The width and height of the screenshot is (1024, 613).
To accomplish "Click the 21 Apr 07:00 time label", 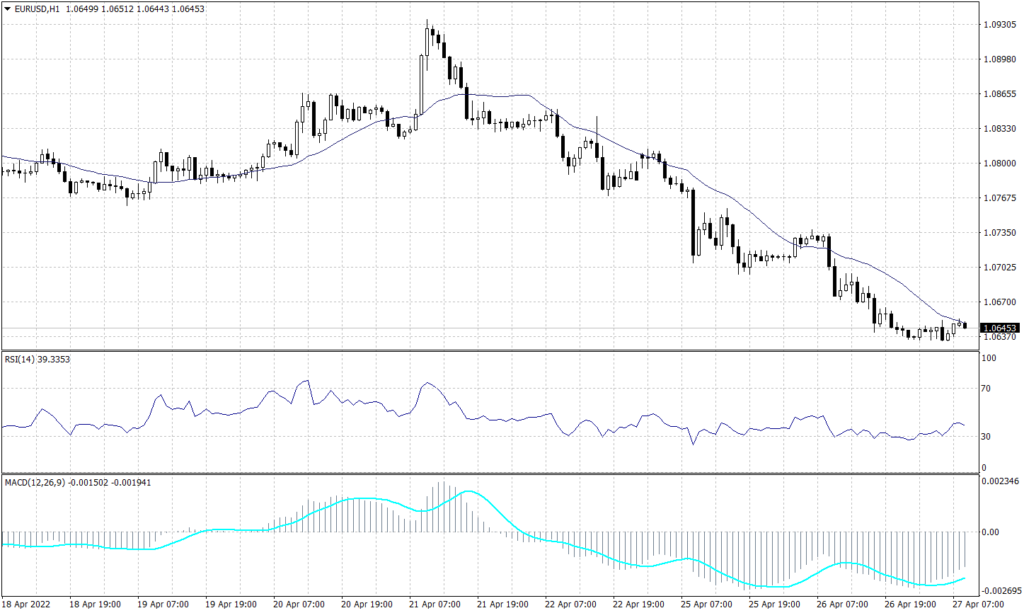I will 432,604.
